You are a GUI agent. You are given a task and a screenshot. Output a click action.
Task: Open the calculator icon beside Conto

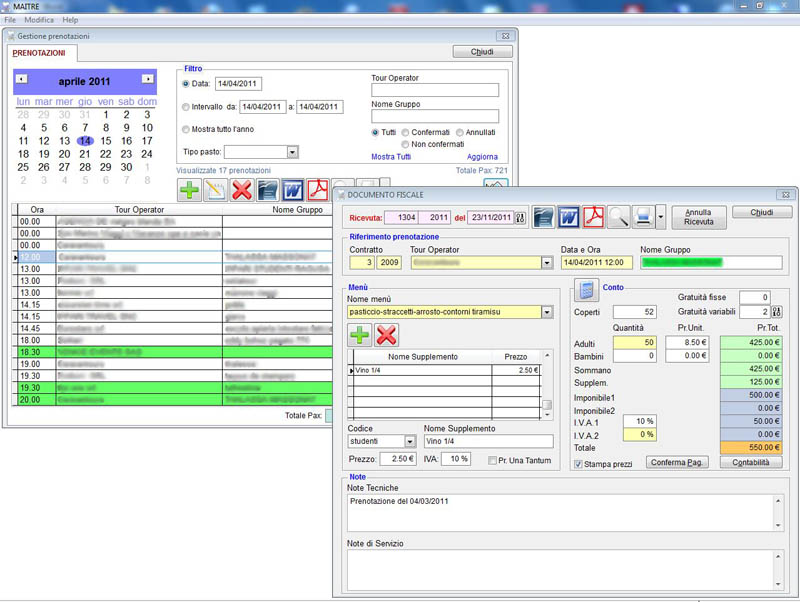click(585, 291)
